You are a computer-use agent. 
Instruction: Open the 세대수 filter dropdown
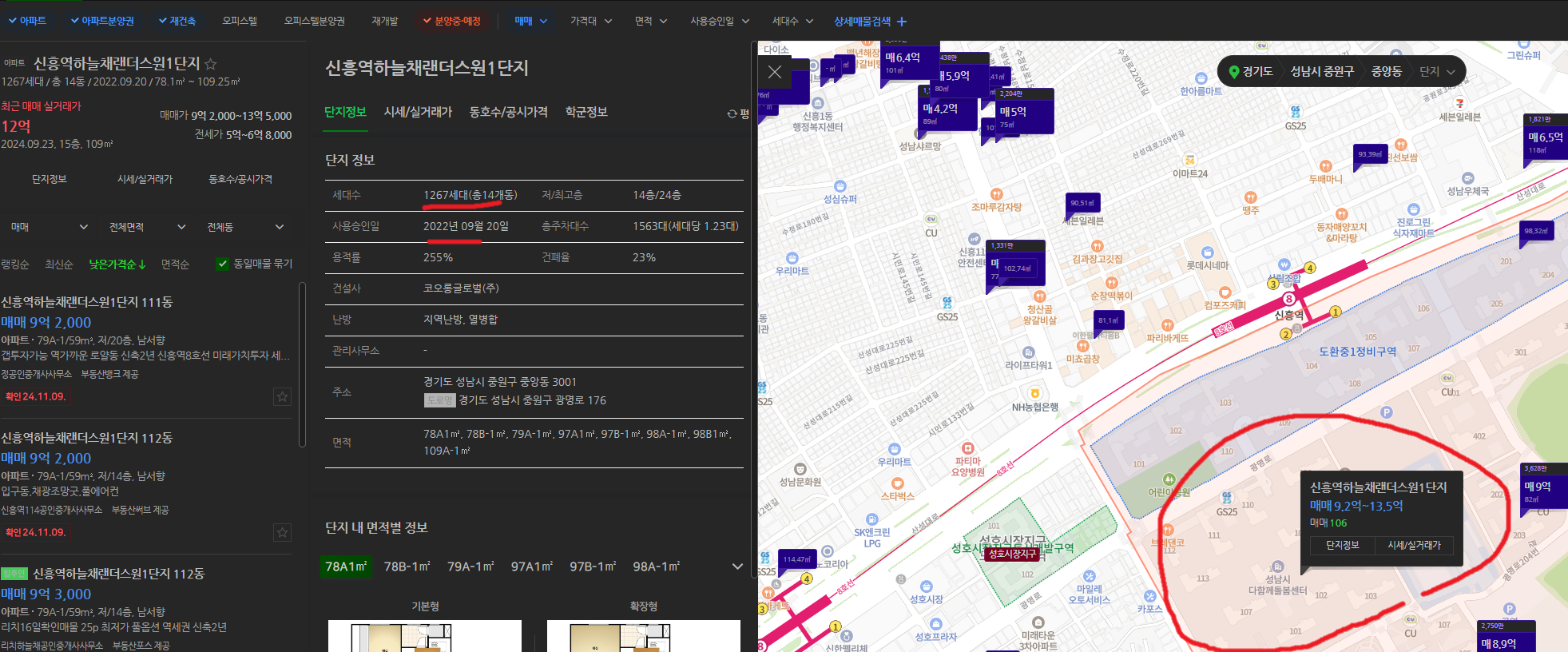[792, 22]
